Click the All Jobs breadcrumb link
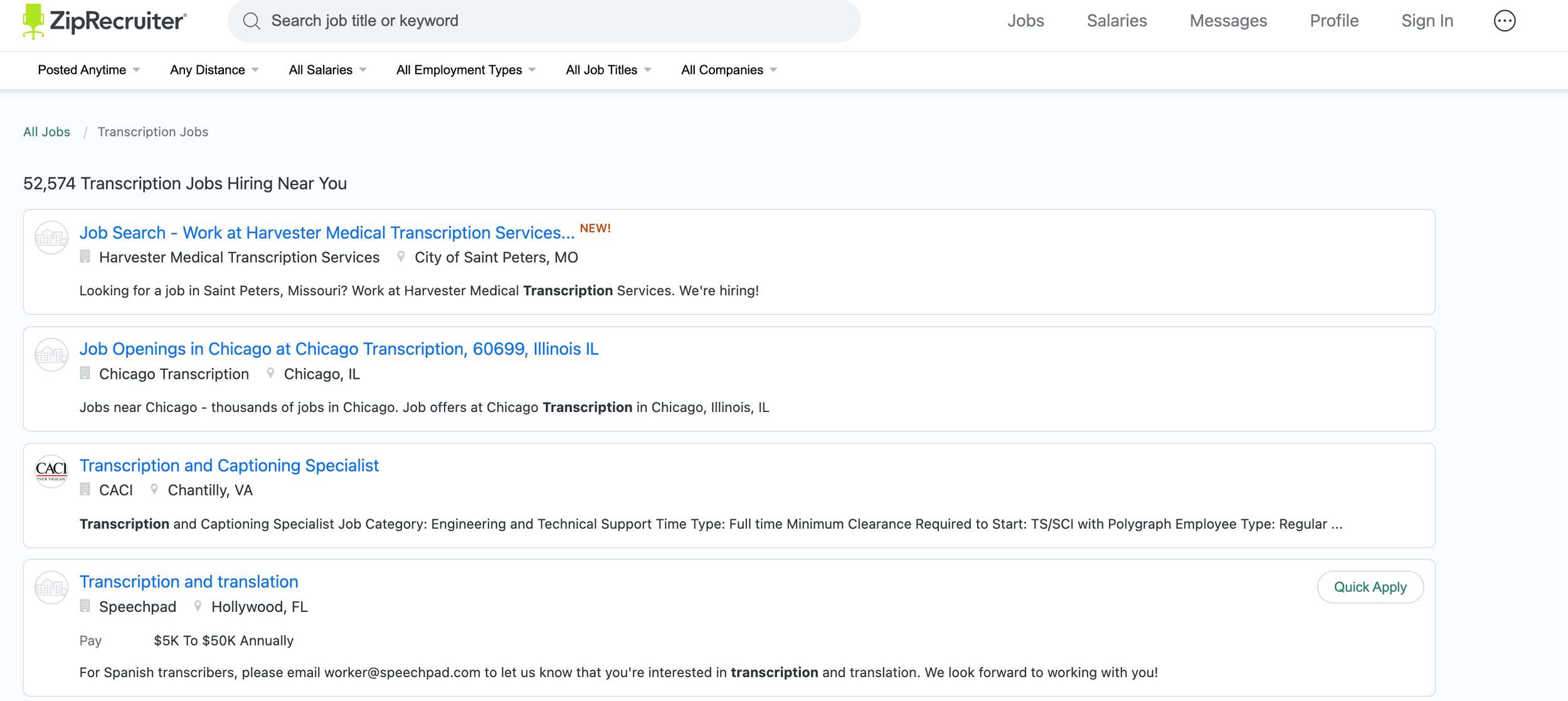Screen dimensions: 1568x701 click(46, 132)
